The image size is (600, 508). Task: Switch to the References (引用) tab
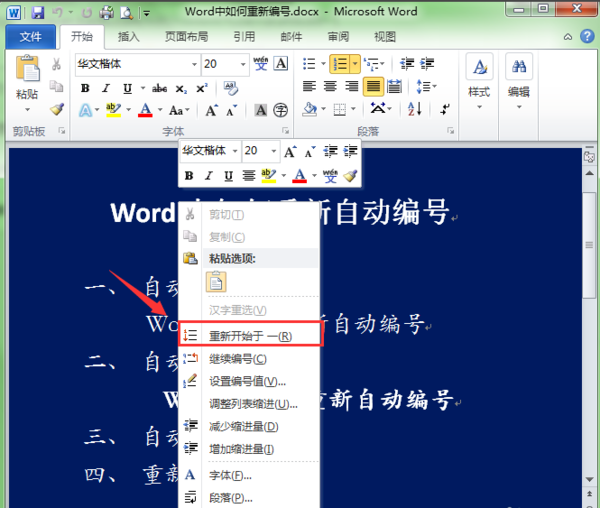(x=245, y=37)
